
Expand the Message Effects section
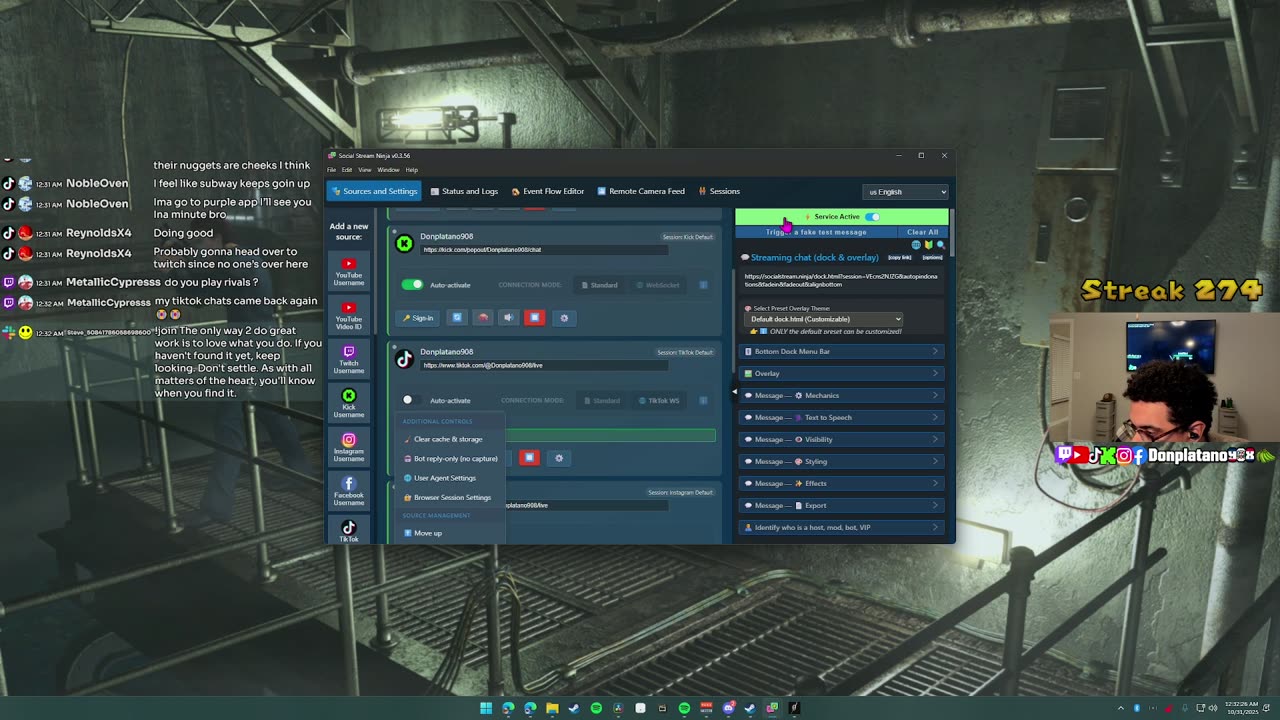coord(841,483)
